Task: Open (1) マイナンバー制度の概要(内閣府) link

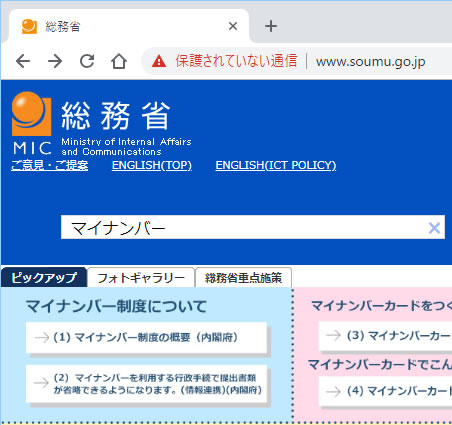Action: point(146,338)
